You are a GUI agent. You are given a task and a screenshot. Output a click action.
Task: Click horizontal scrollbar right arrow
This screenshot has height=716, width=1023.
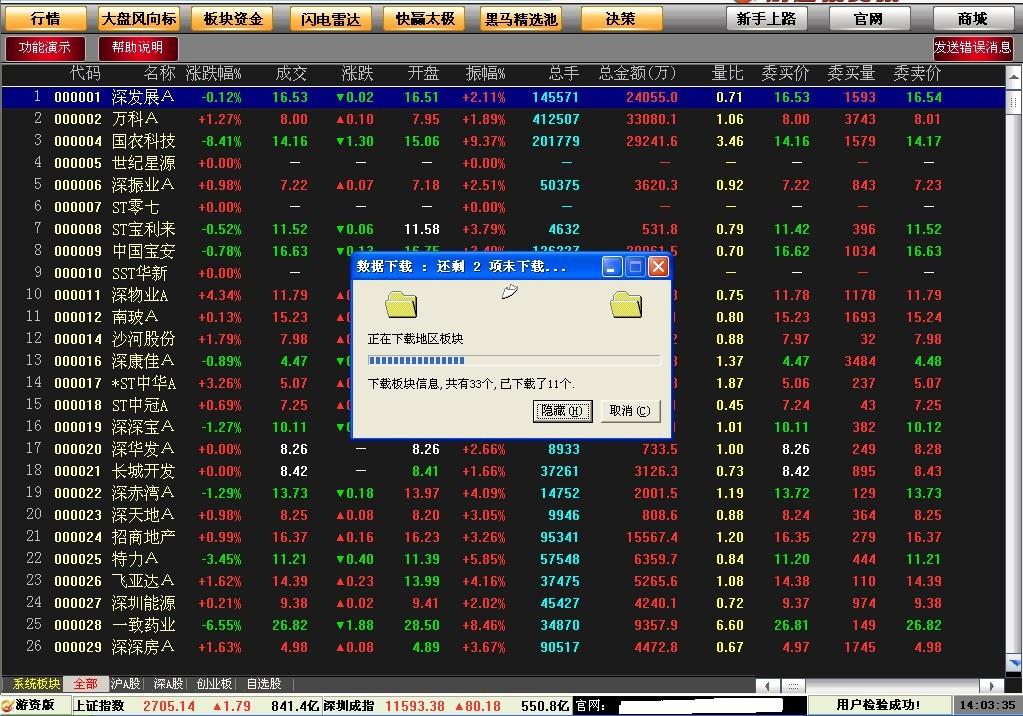click(x=992, y=686)
